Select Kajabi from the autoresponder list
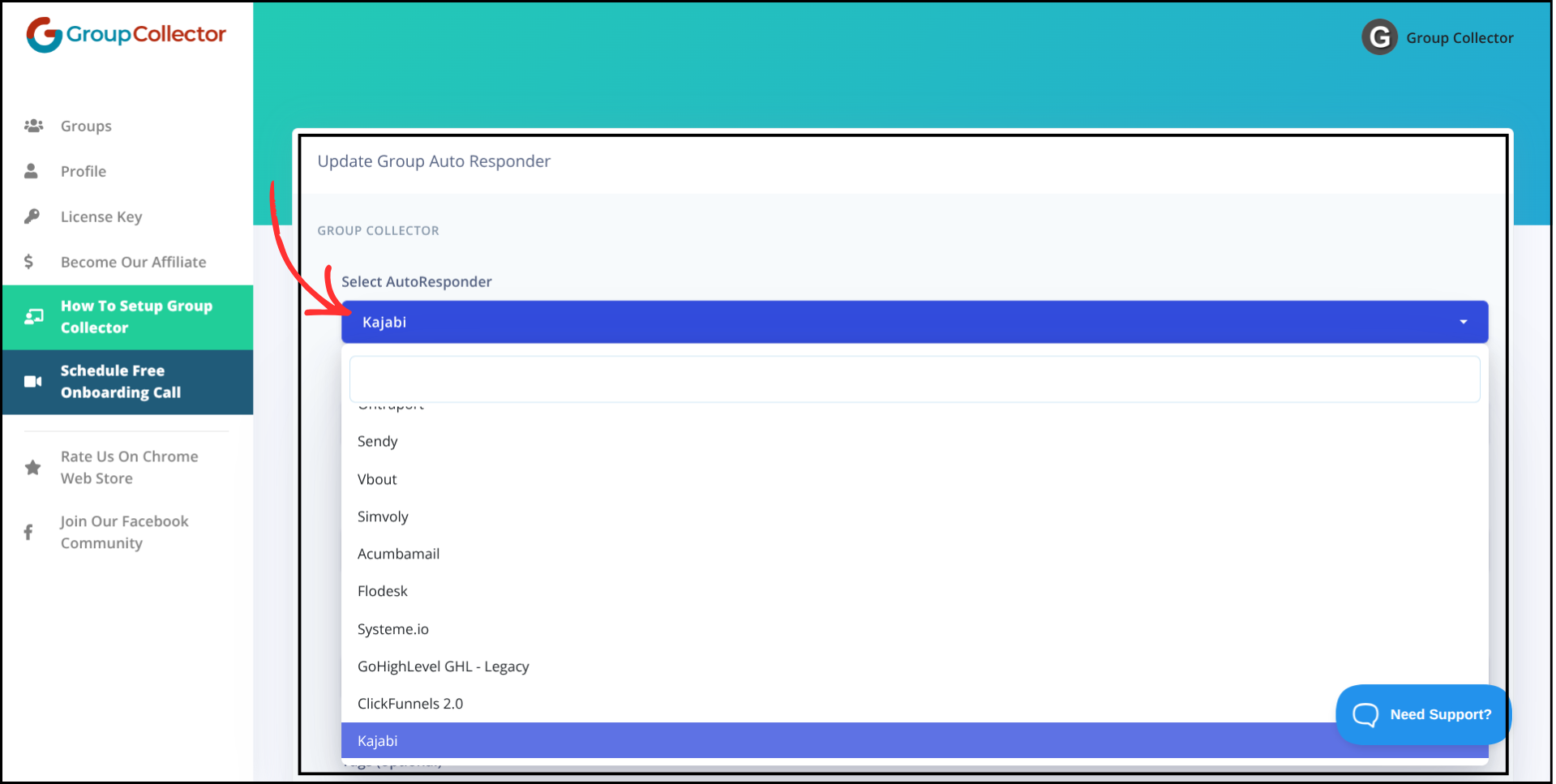 377,740
